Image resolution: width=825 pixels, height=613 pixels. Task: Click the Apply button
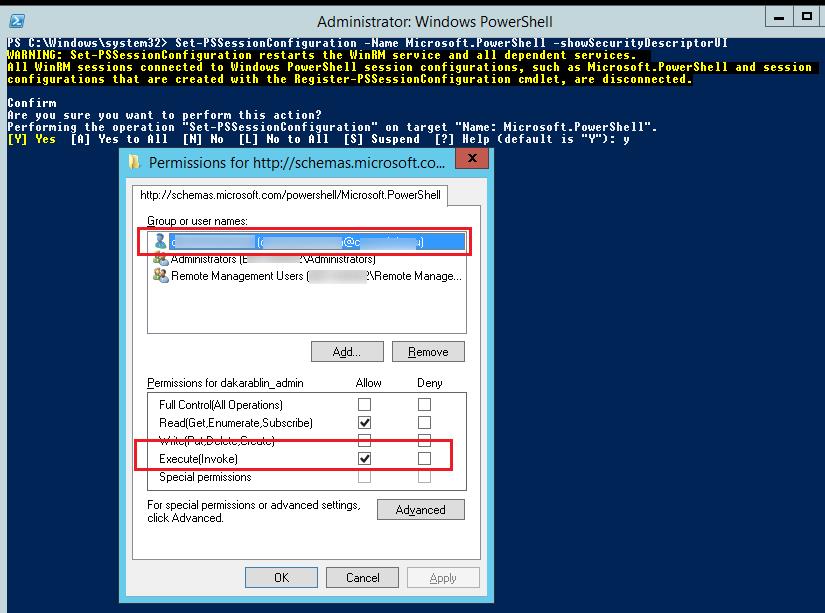[x=443, y=577]
